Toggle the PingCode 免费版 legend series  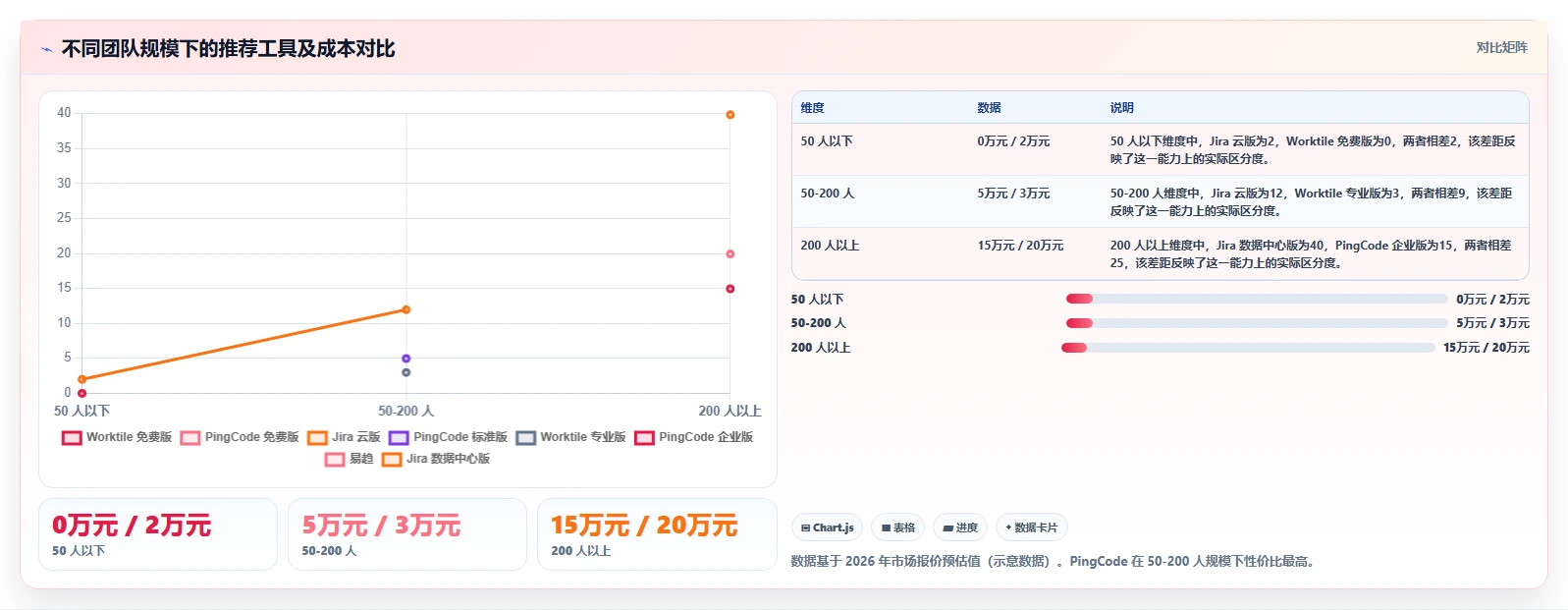click(x=240, y=437)
